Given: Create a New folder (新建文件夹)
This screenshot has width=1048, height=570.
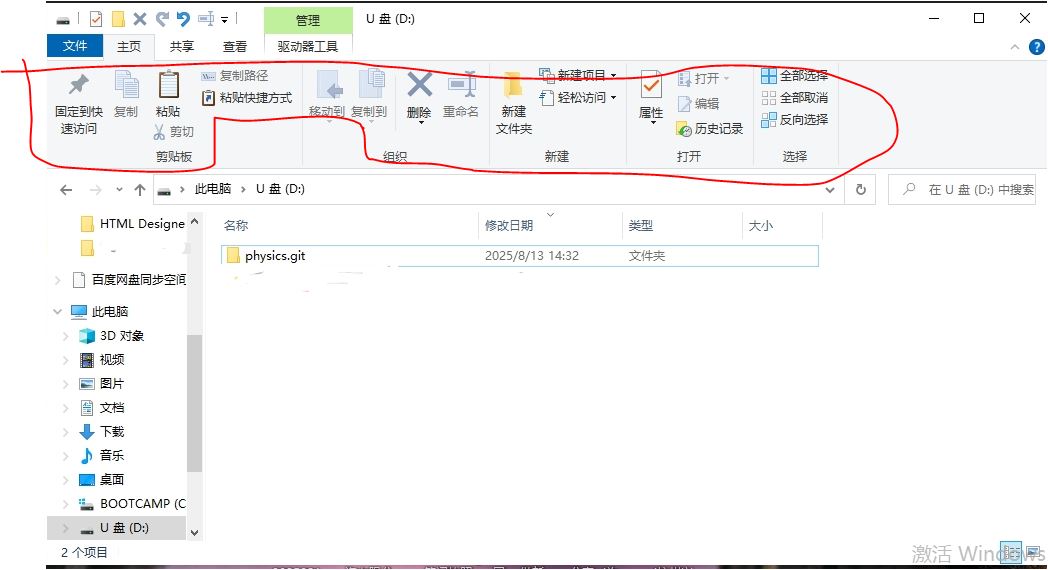Looking at the screenshot, I should click(x=513, y=102).
